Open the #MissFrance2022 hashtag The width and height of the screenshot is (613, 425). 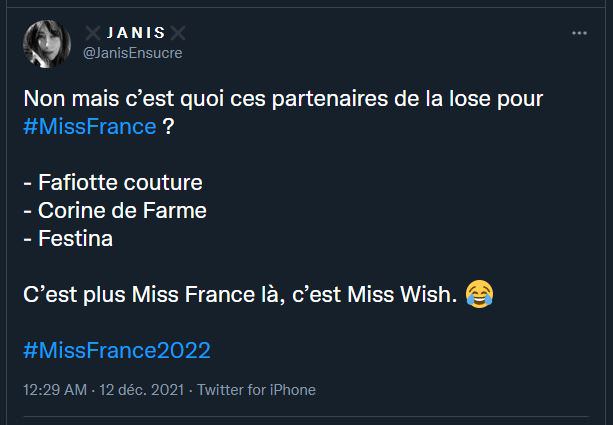(116, 351)
